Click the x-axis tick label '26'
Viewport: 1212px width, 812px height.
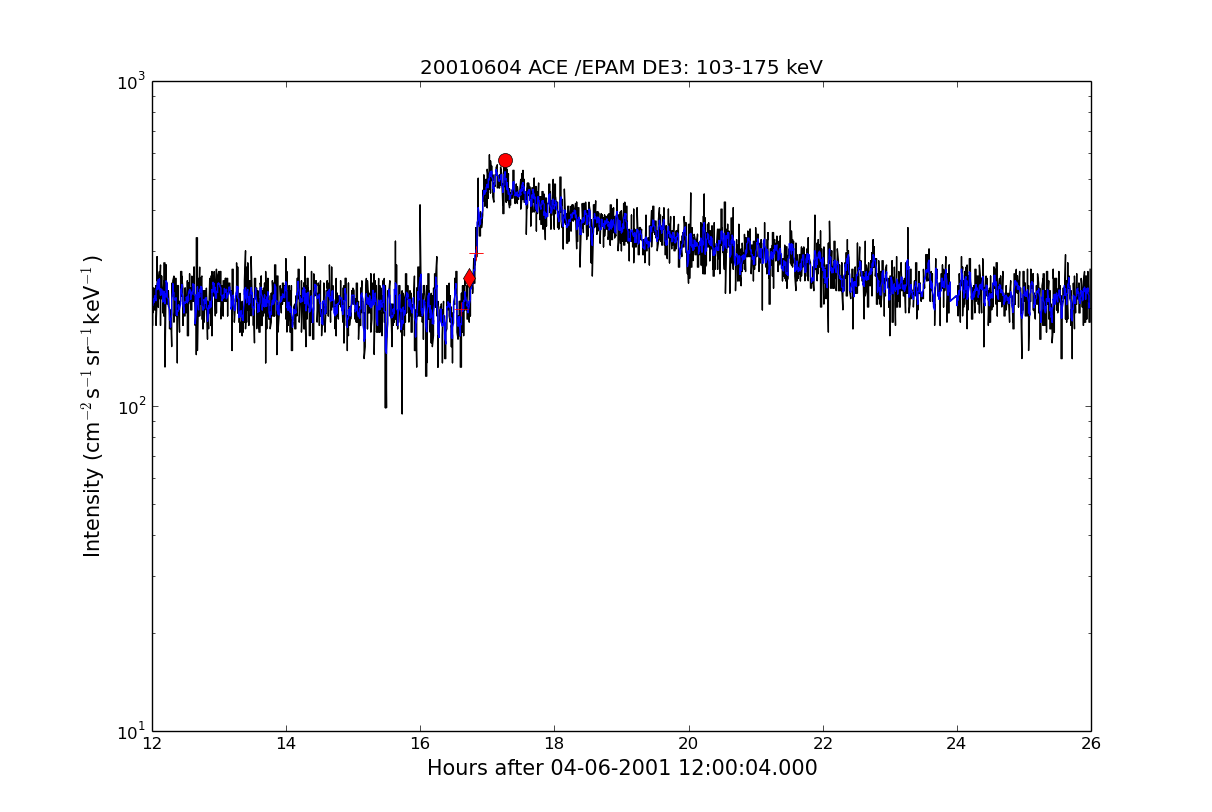pos(1090,743)
